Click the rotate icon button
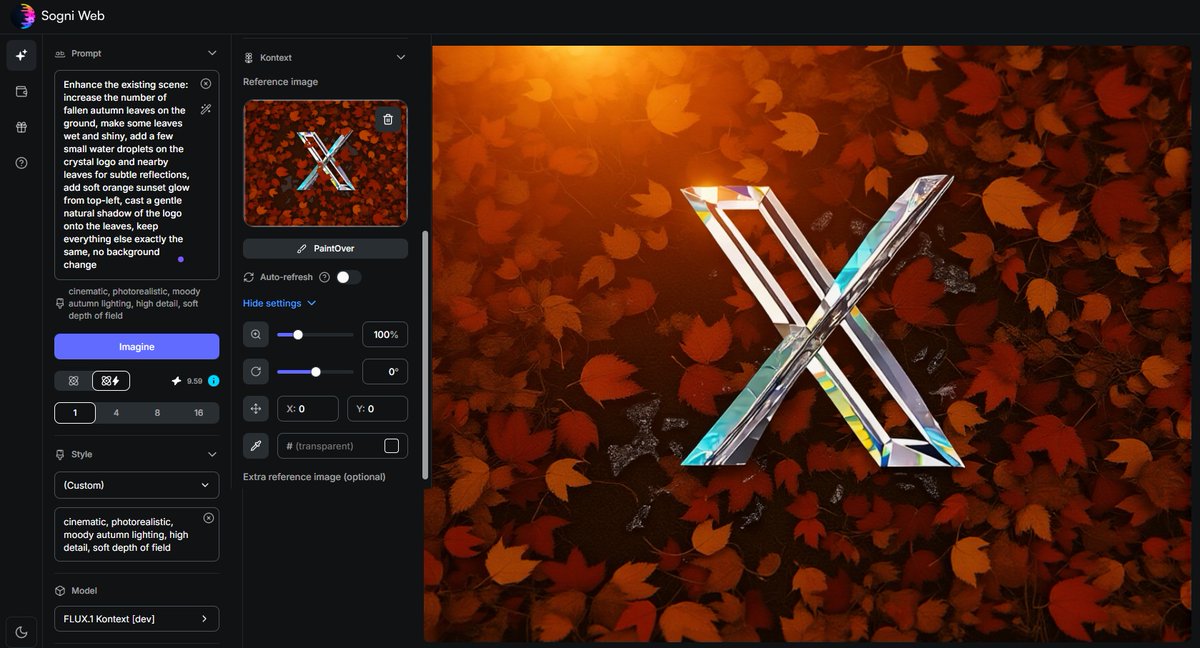The width and height of the screenshot is (1200, 648). [x=256, y=372]
